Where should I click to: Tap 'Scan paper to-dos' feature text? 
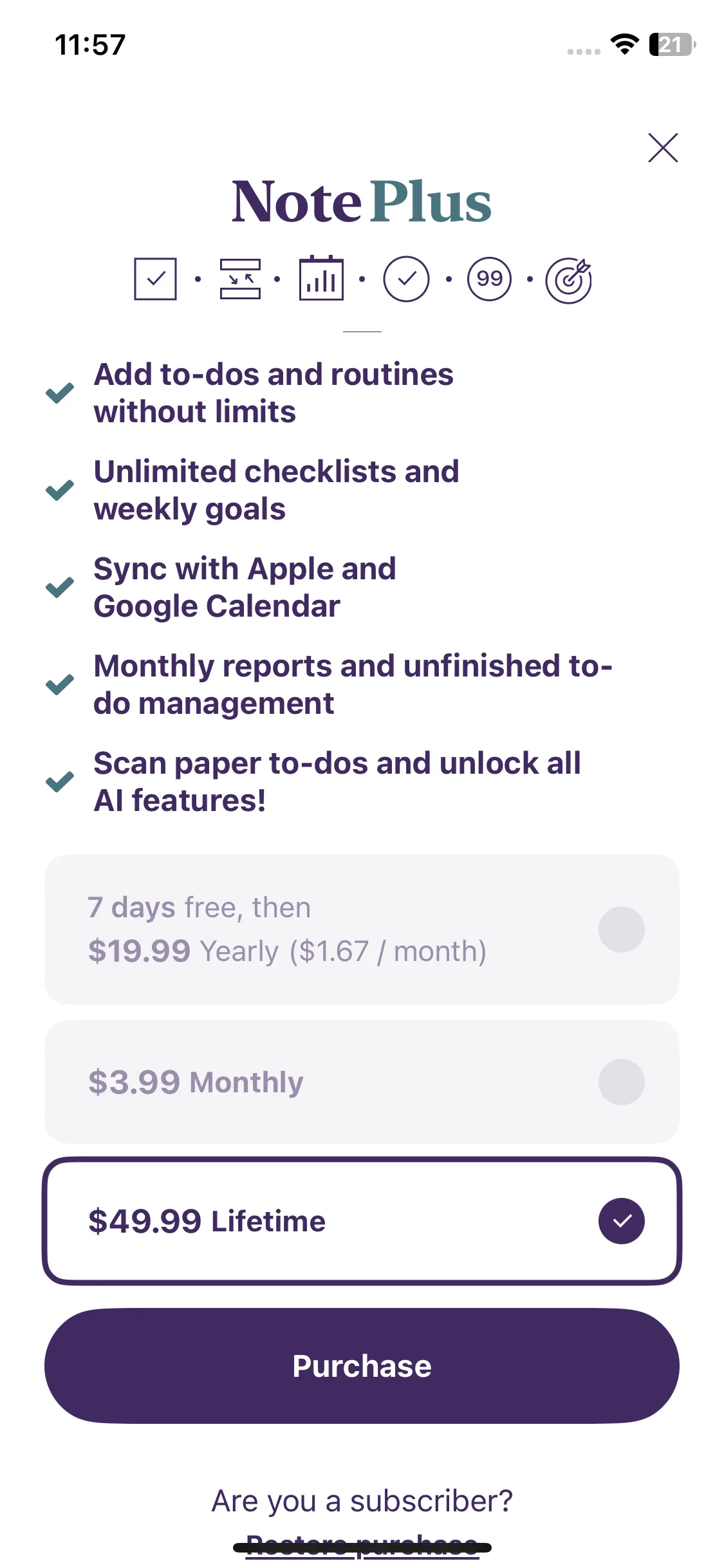click(337, 781)
